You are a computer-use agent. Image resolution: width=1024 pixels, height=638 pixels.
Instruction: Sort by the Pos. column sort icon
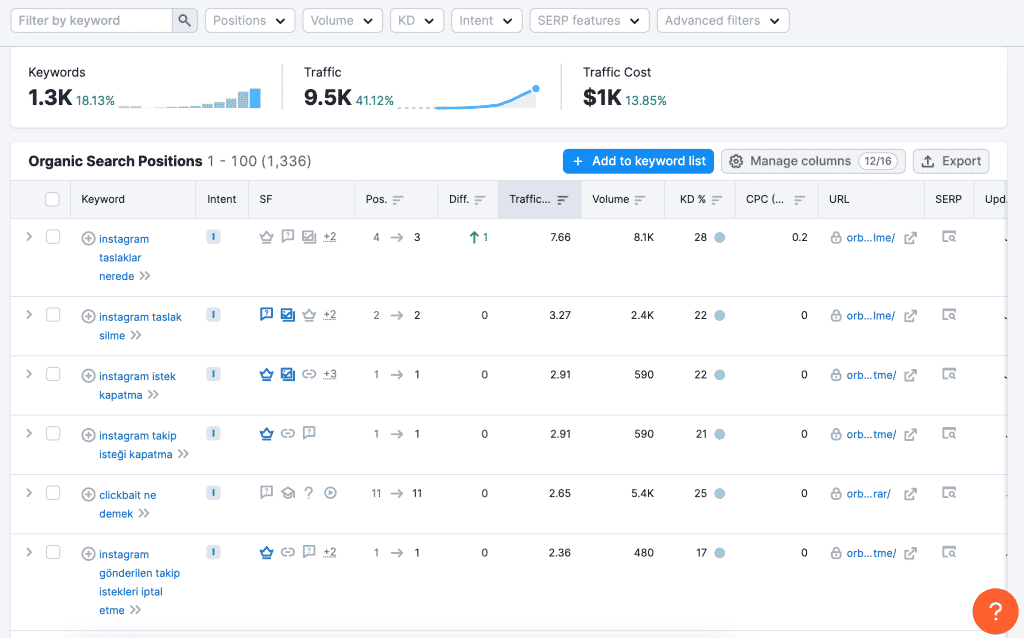tap(398, 200)
